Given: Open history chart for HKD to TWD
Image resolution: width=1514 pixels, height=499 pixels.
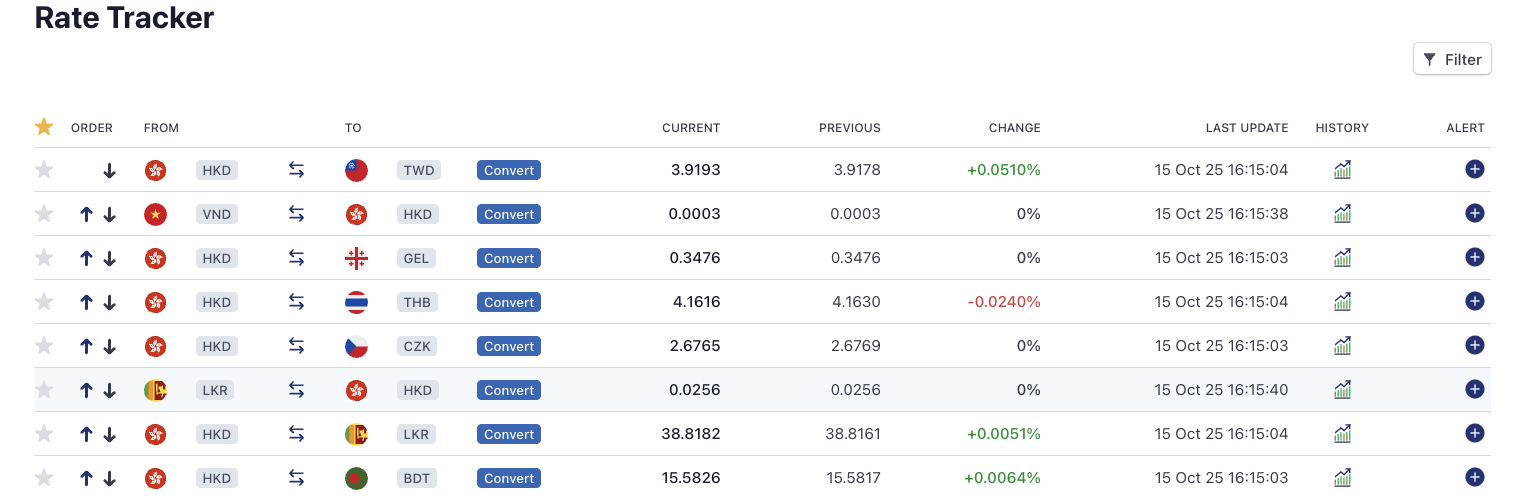Looking at the screenshot, I should [1342, 170].
